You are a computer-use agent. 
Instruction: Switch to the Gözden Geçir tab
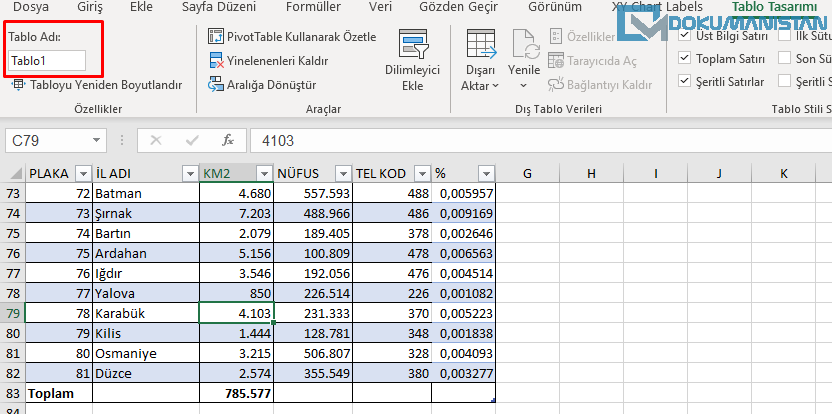458,7
